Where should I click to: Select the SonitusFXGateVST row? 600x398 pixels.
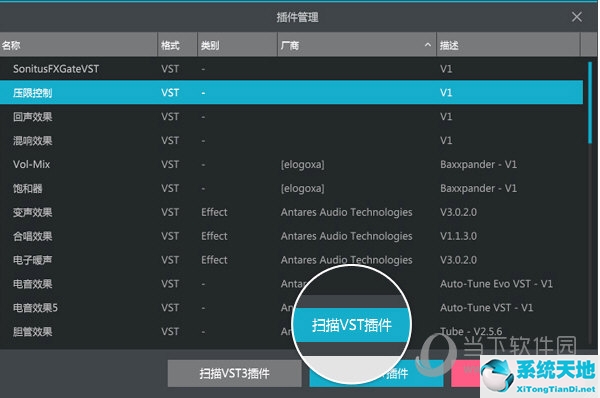[x=291, y=69]
